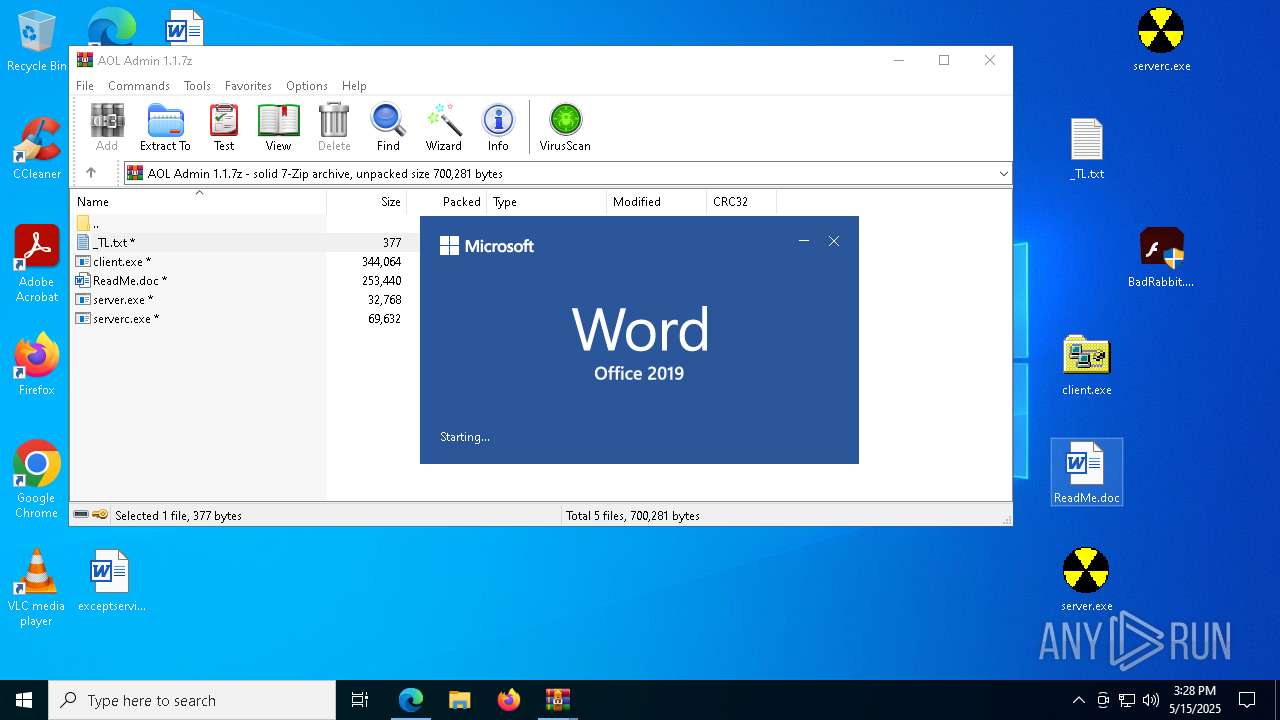Show hidden tray icons chevron
The height and width of the screenshot is (720, 1280).
(x=1078, y=700)
